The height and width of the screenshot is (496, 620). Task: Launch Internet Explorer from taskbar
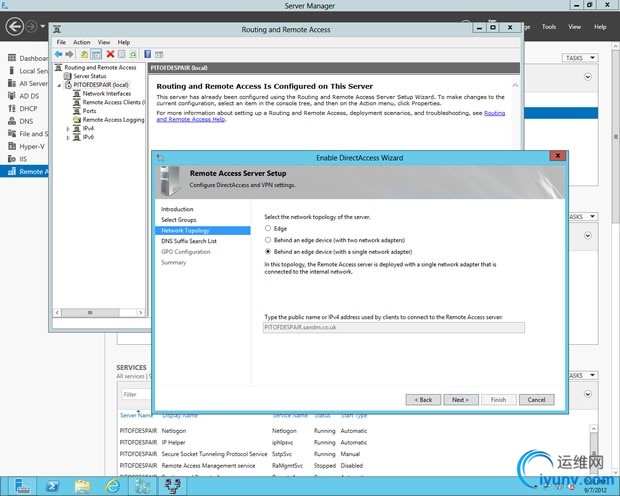pos(113,486)
